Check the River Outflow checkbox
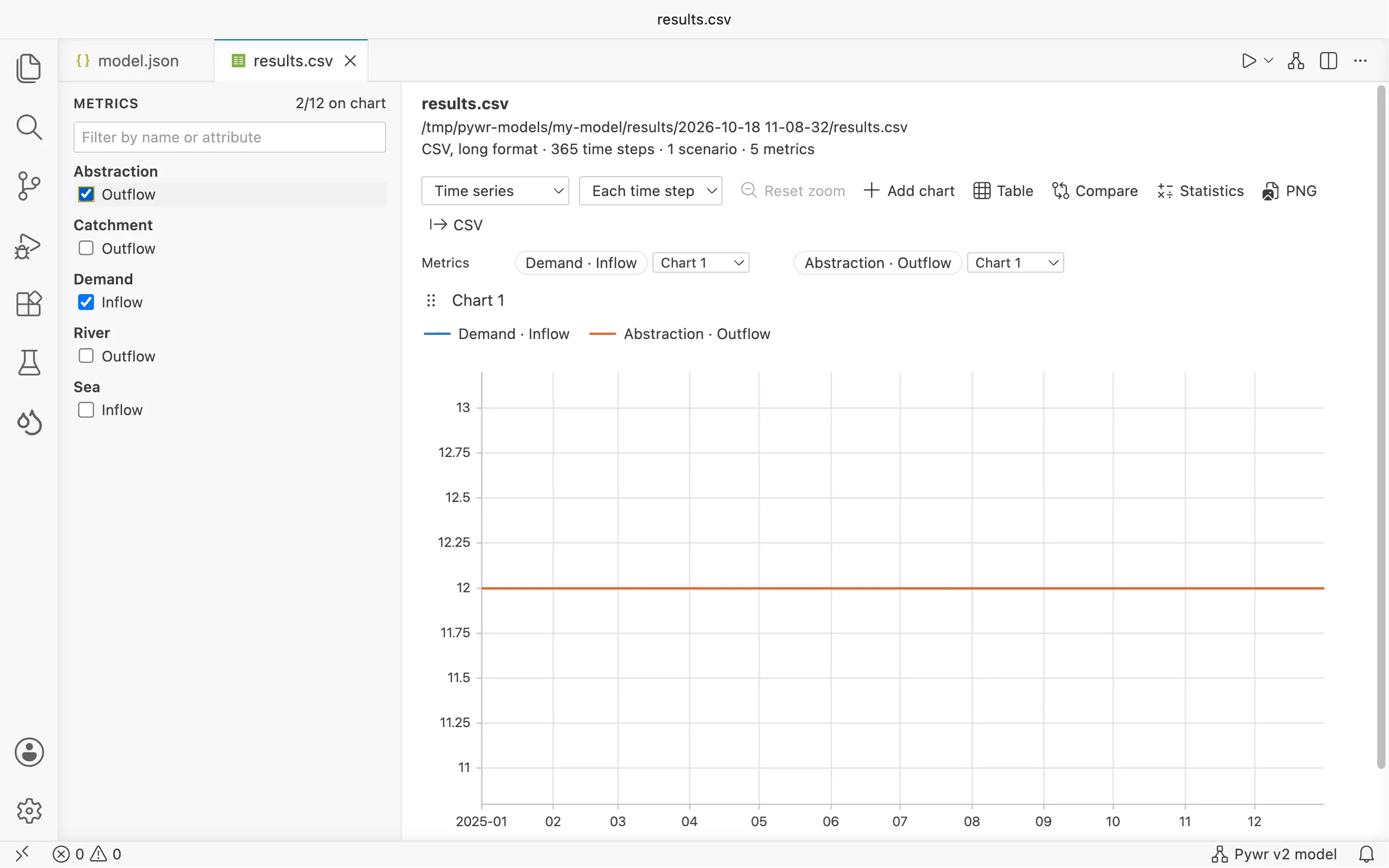The image size is (1389, 868). pos(86,356)
